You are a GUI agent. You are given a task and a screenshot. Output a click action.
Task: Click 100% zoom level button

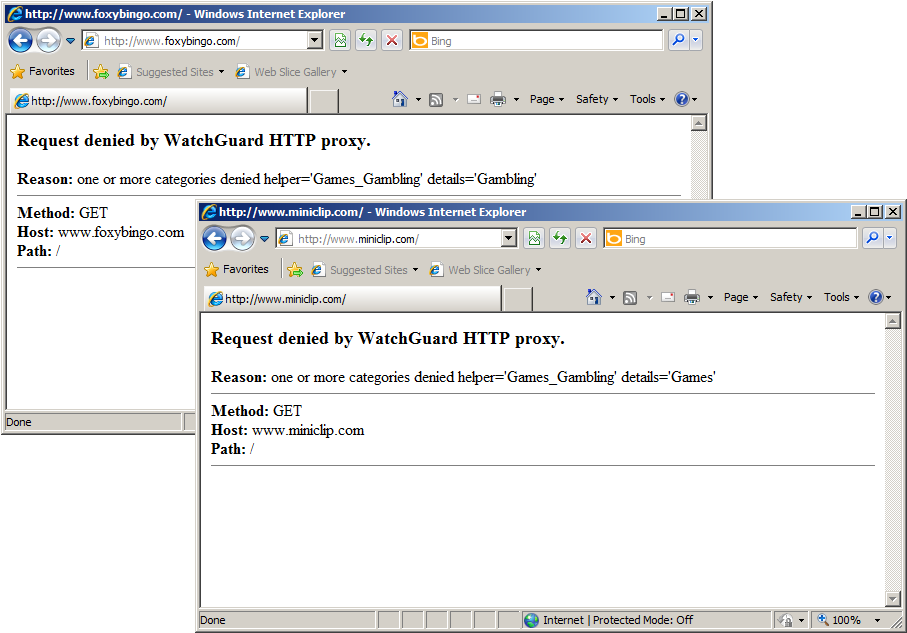click(839, 620)
